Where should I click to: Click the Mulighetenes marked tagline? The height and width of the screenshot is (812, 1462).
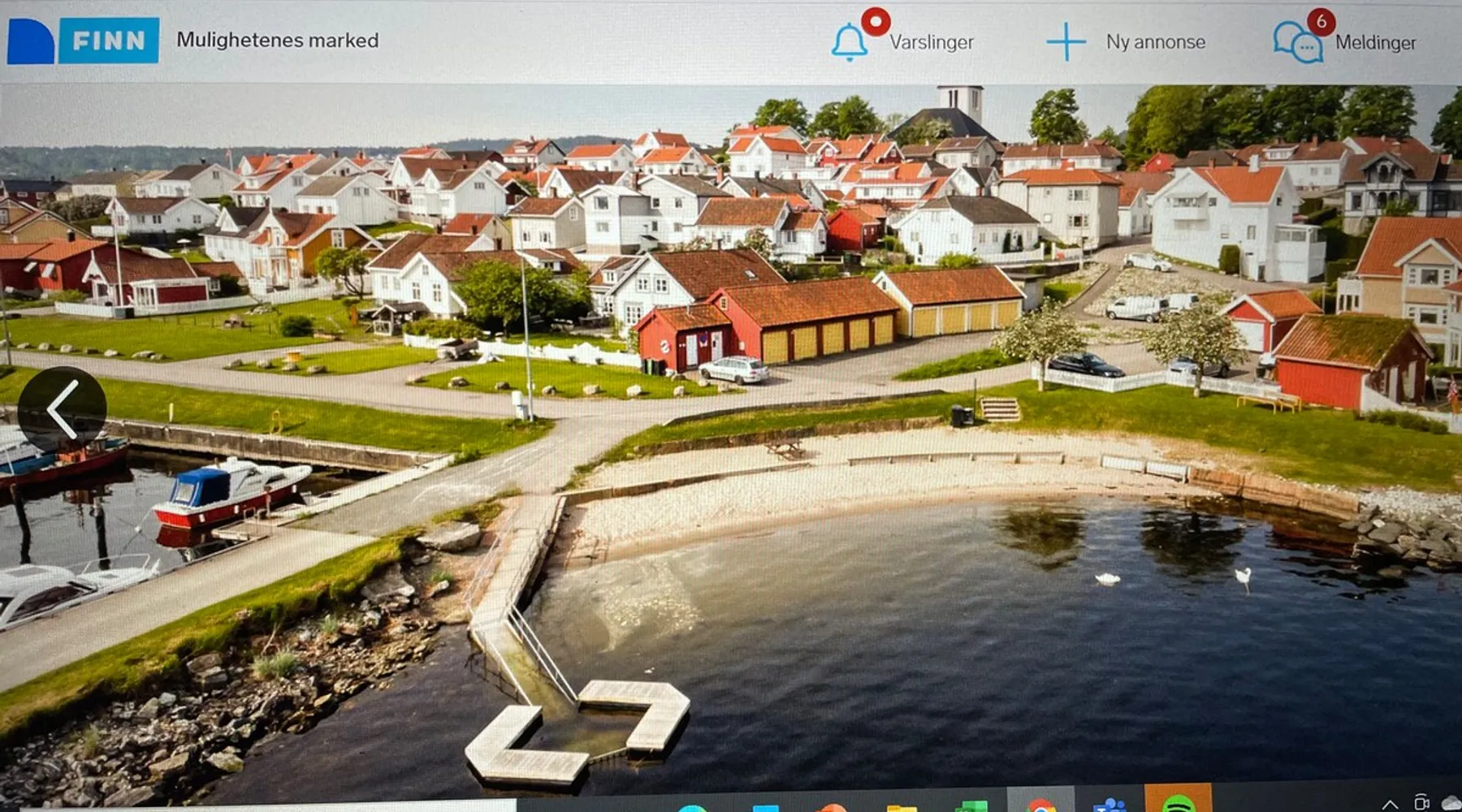(x=277, y=41)
